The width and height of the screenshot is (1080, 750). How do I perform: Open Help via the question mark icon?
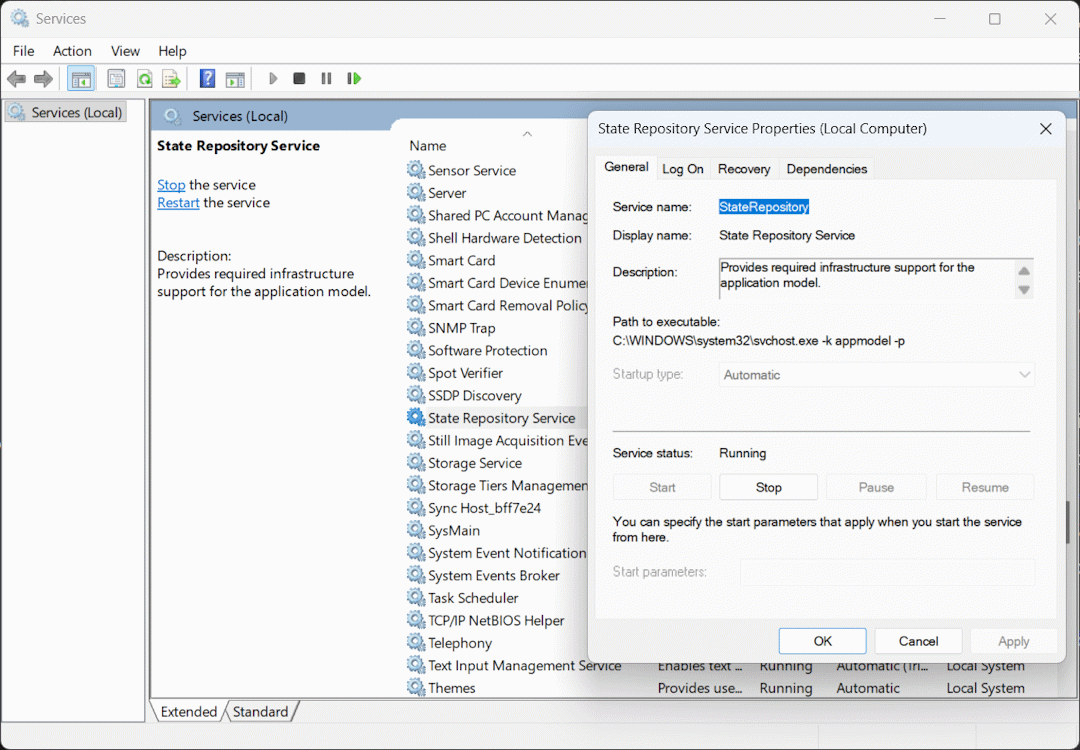point(207,79)
